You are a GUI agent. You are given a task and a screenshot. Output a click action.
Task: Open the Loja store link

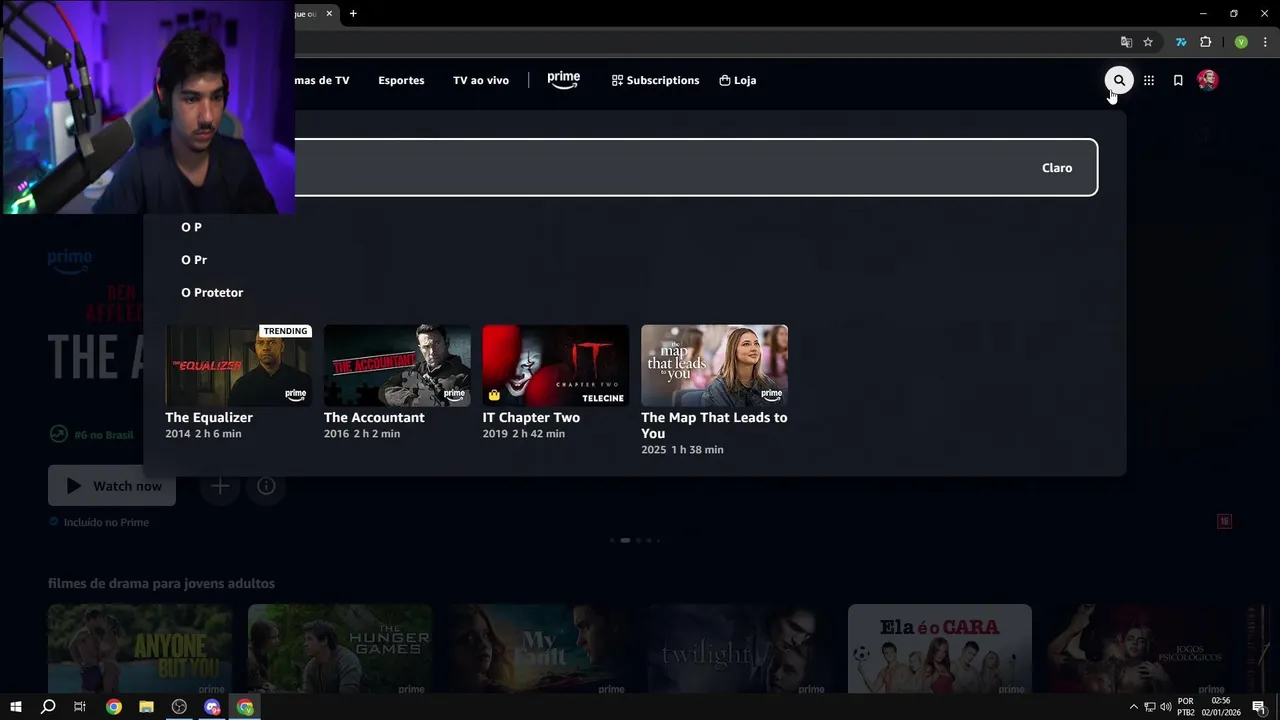[738, 80]
